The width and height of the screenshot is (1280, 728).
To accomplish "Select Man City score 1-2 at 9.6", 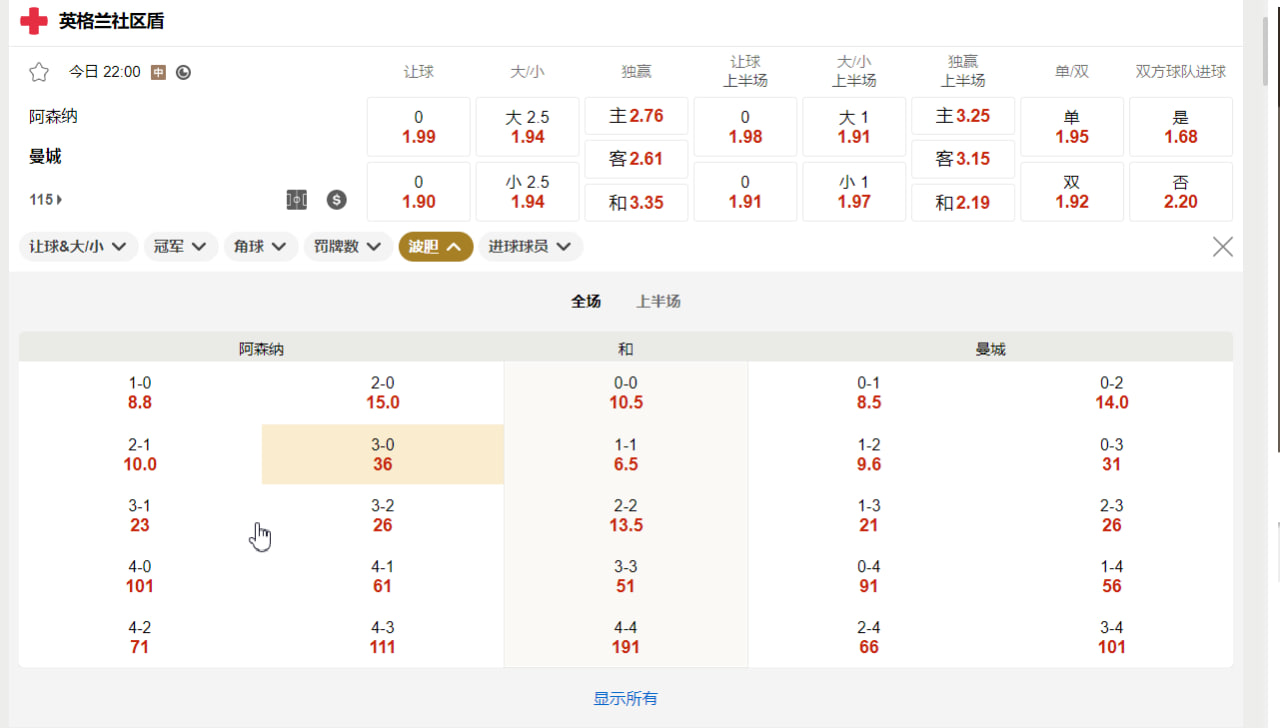I will (869, 454).
